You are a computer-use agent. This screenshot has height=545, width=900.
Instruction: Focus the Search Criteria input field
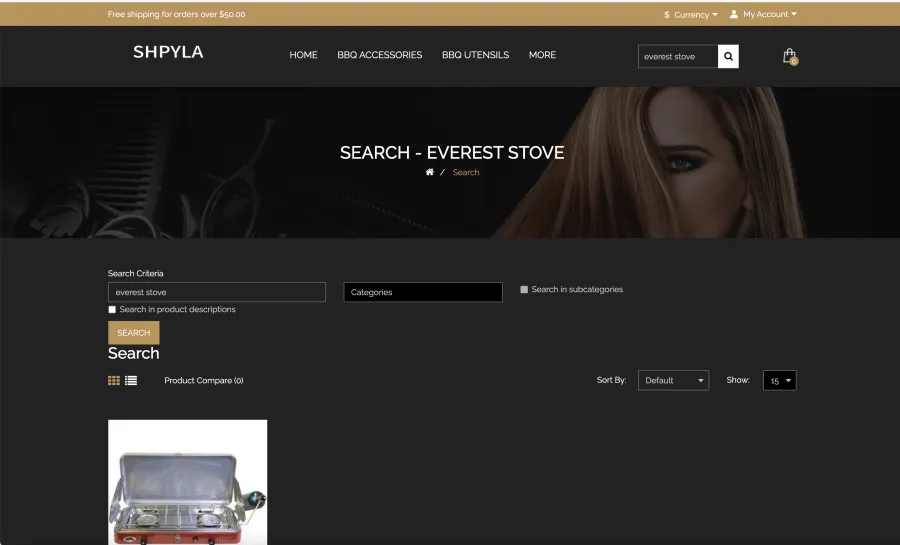[x=217, y=292]
